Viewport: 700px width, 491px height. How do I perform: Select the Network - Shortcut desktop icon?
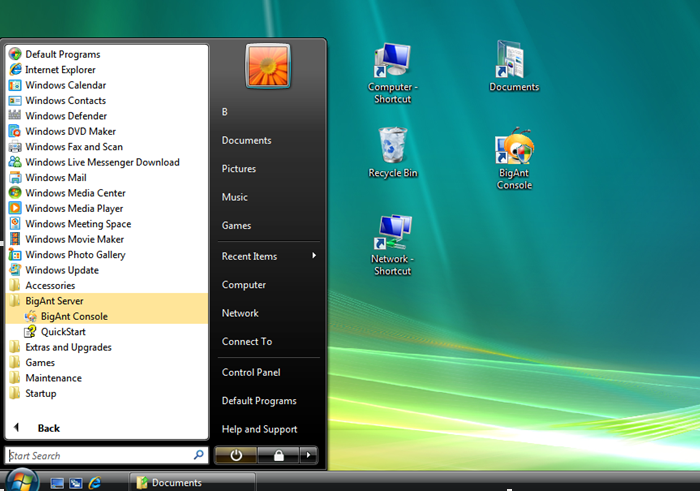pyautogui.click(x=392, y=246)
